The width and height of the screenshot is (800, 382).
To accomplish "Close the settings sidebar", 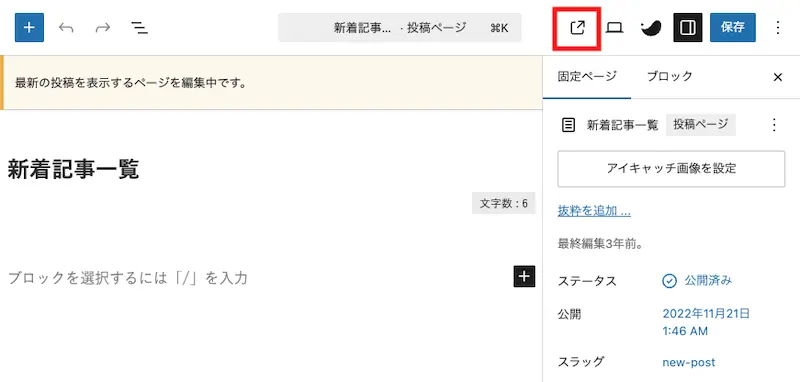I will point(778,77).
